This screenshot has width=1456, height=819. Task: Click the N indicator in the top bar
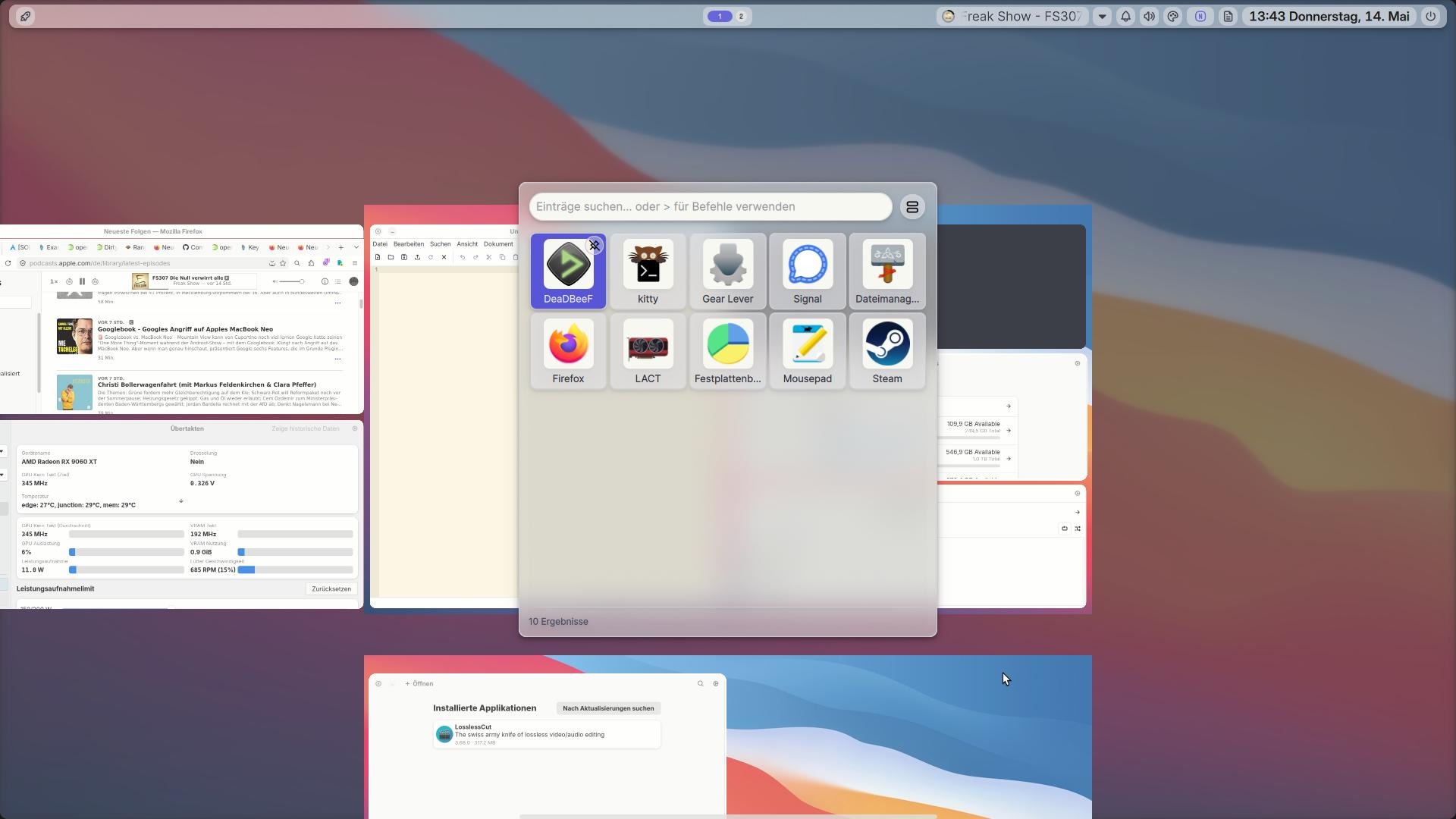point(1200,16)
